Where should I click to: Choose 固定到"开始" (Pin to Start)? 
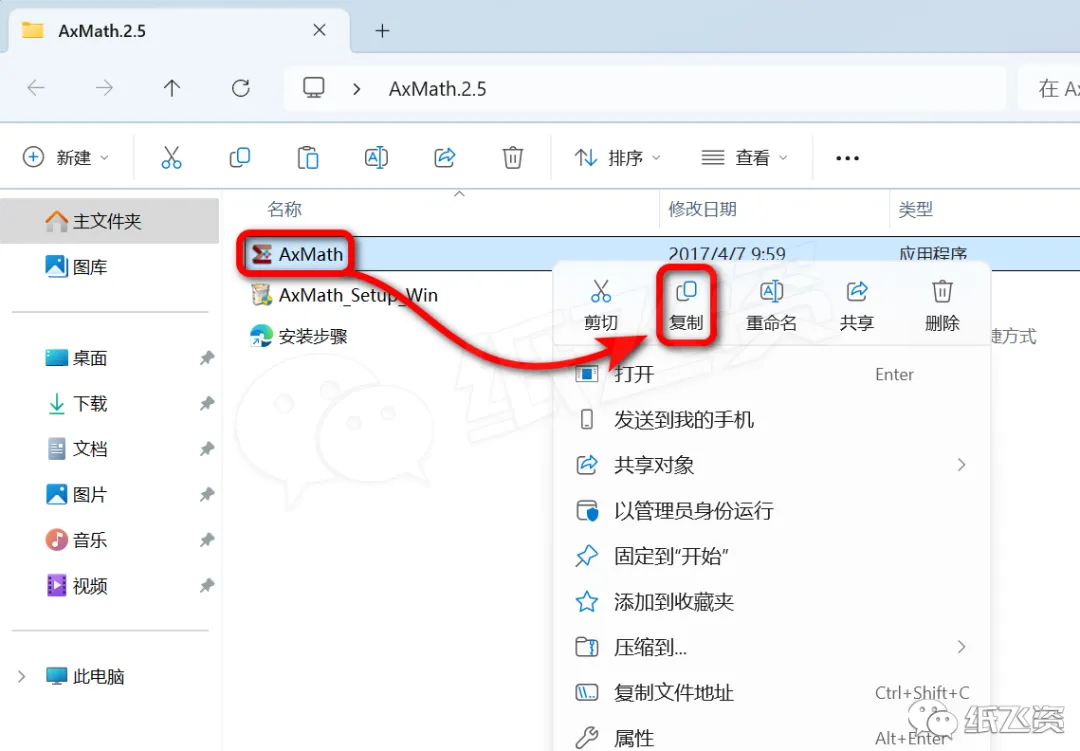click(771, 556)
